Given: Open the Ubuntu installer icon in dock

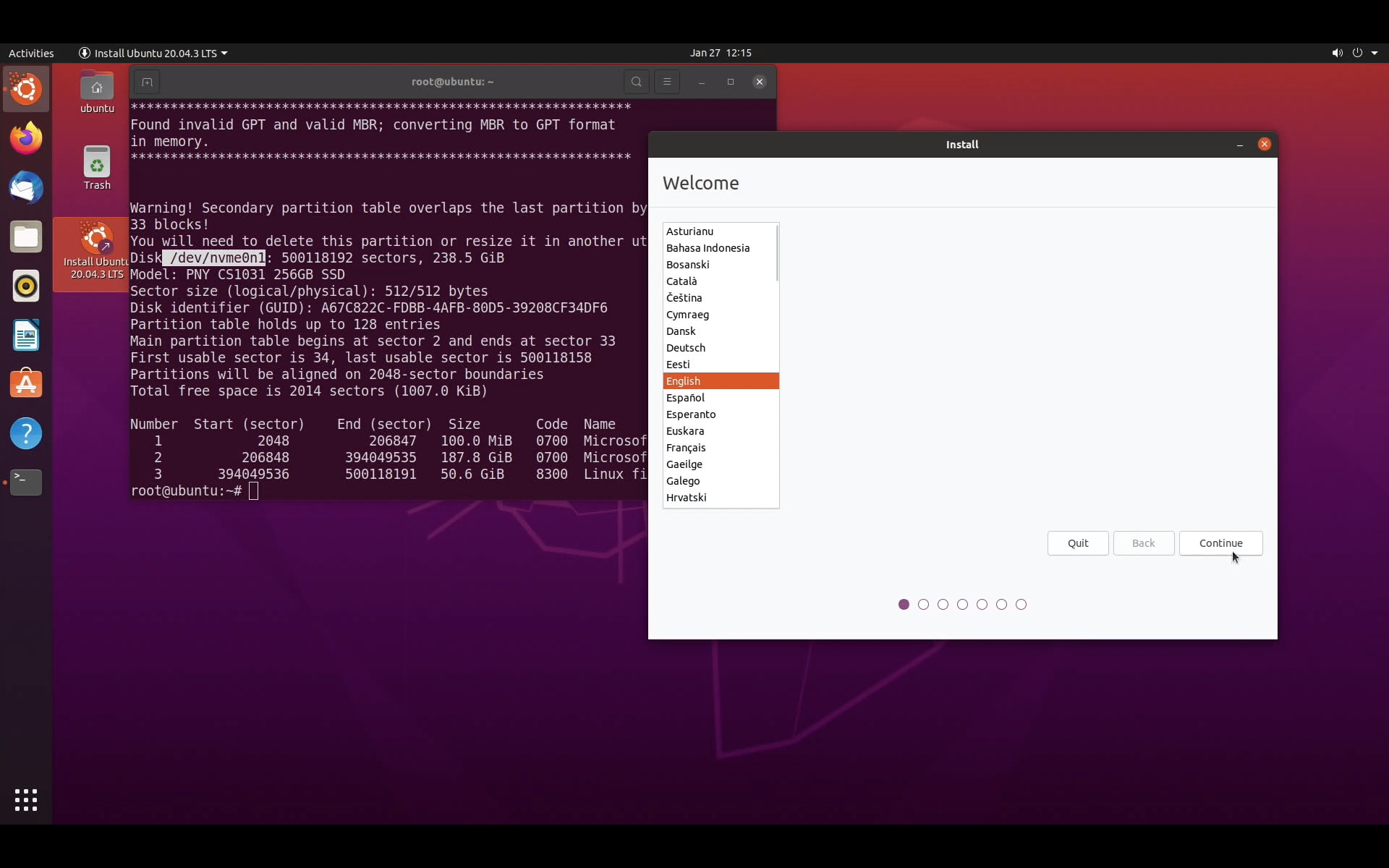Looking at the screenshot, I should click(26, 89).
